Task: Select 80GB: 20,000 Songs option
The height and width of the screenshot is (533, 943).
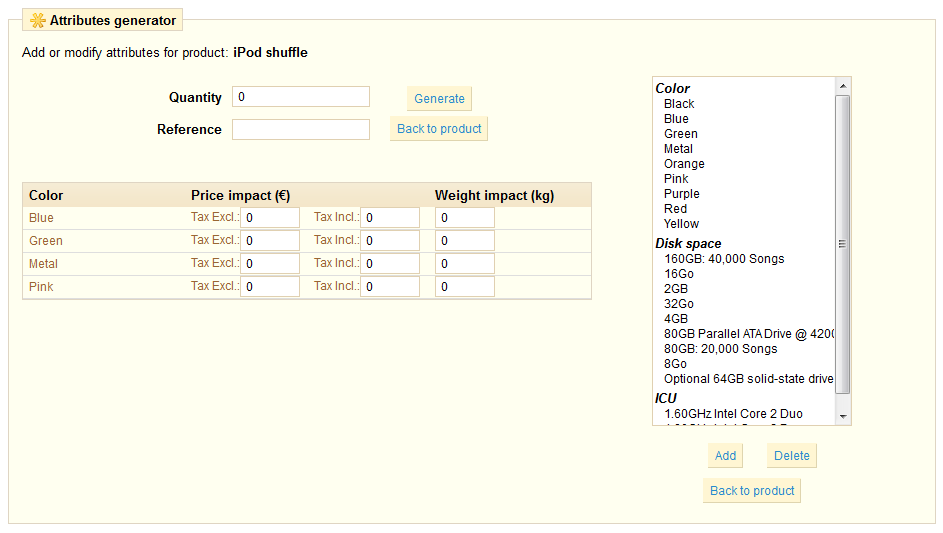Action: click(x=720, y=350)
